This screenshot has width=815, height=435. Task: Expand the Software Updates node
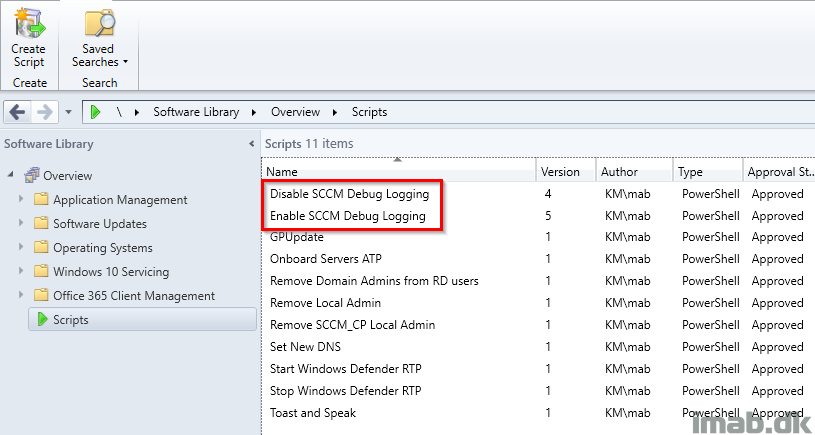[x=21, y=223]
